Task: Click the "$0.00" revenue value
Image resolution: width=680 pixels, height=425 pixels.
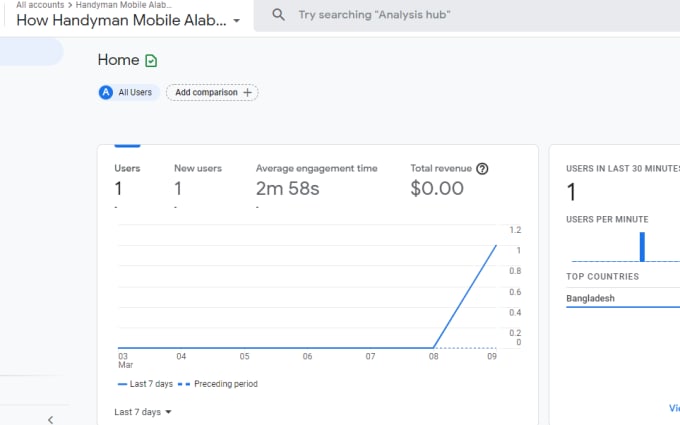Action: [x=437, y=189]
